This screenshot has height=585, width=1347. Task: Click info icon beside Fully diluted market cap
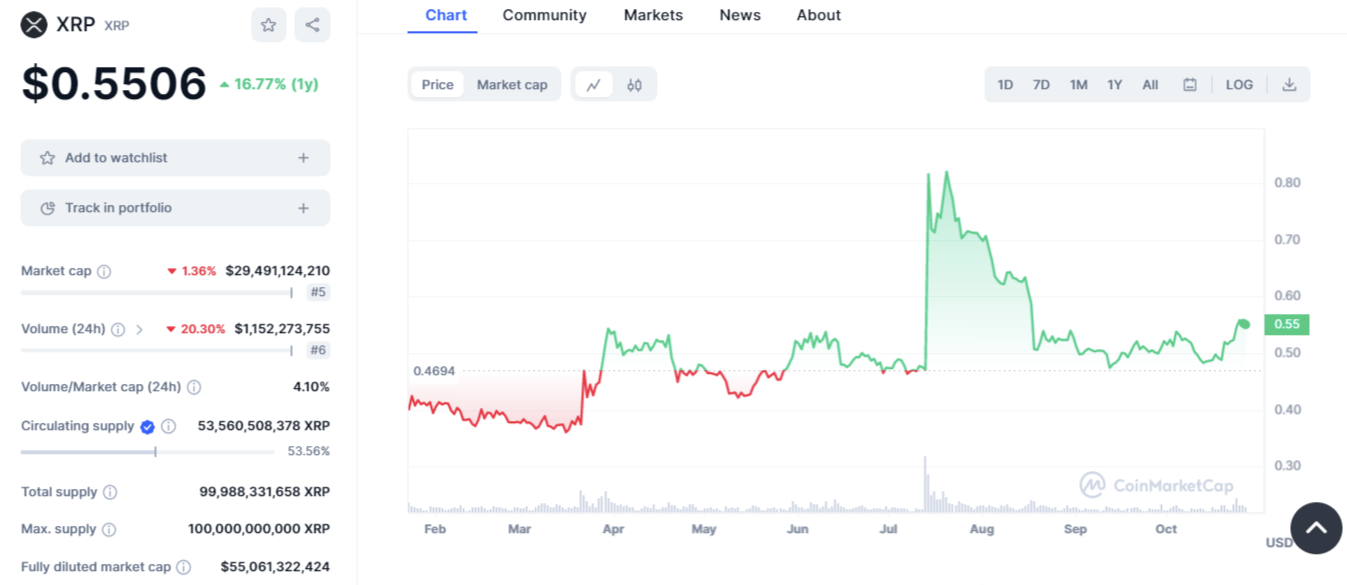(184, 567)
